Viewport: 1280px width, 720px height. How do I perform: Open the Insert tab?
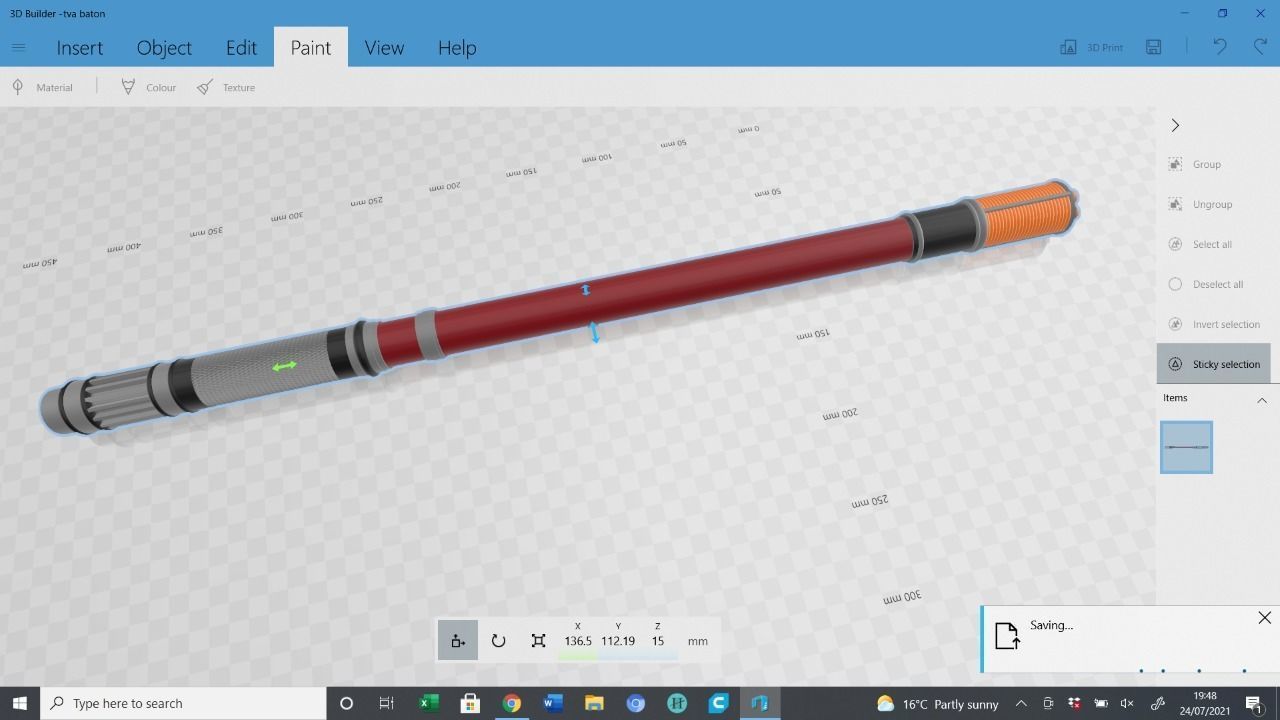(80, 47)
